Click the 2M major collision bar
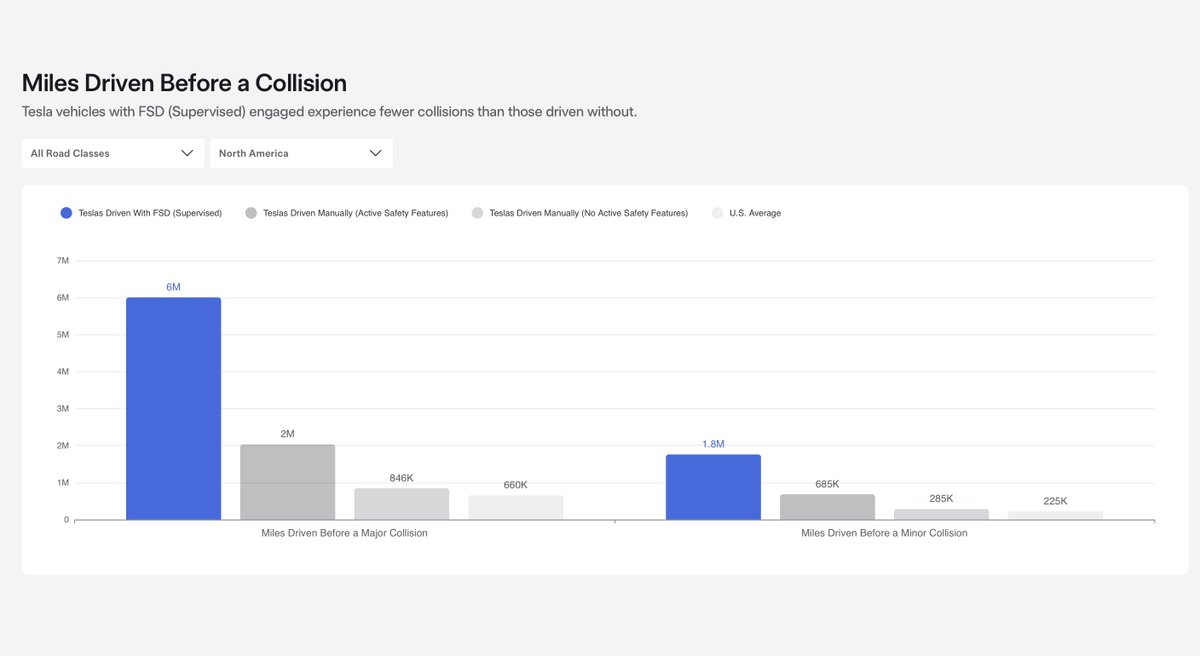This screenshot has width=1200, height=656. click(x=287, y=482)
